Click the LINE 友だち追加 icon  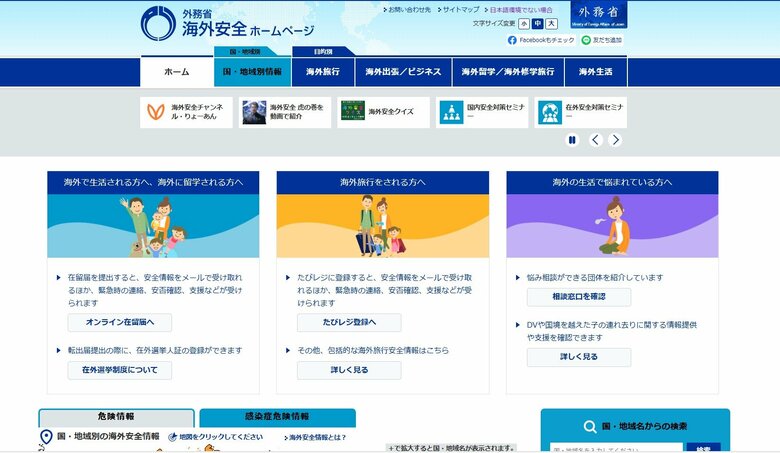pos(586,40)
